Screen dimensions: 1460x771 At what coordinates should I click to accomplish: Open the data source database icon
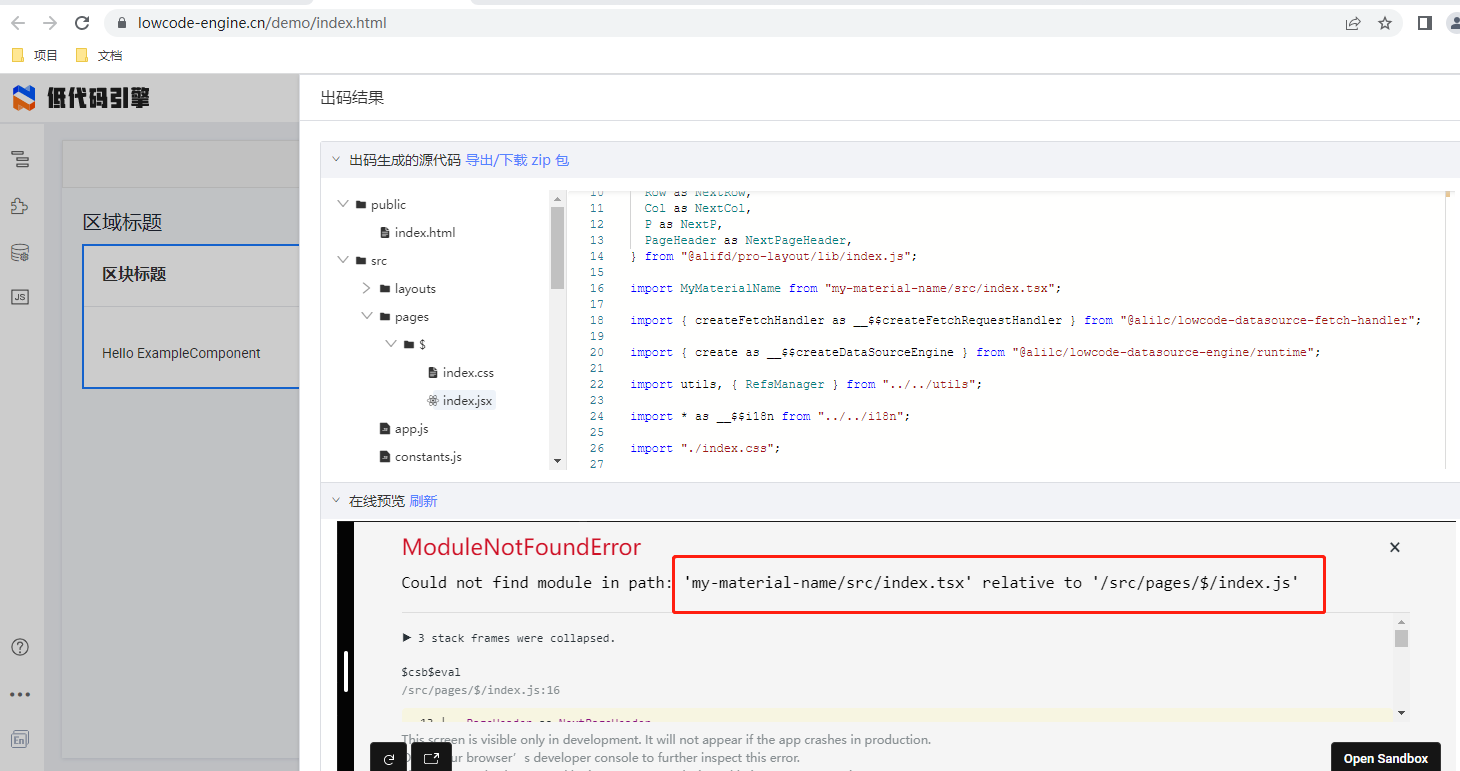(20, 253)
